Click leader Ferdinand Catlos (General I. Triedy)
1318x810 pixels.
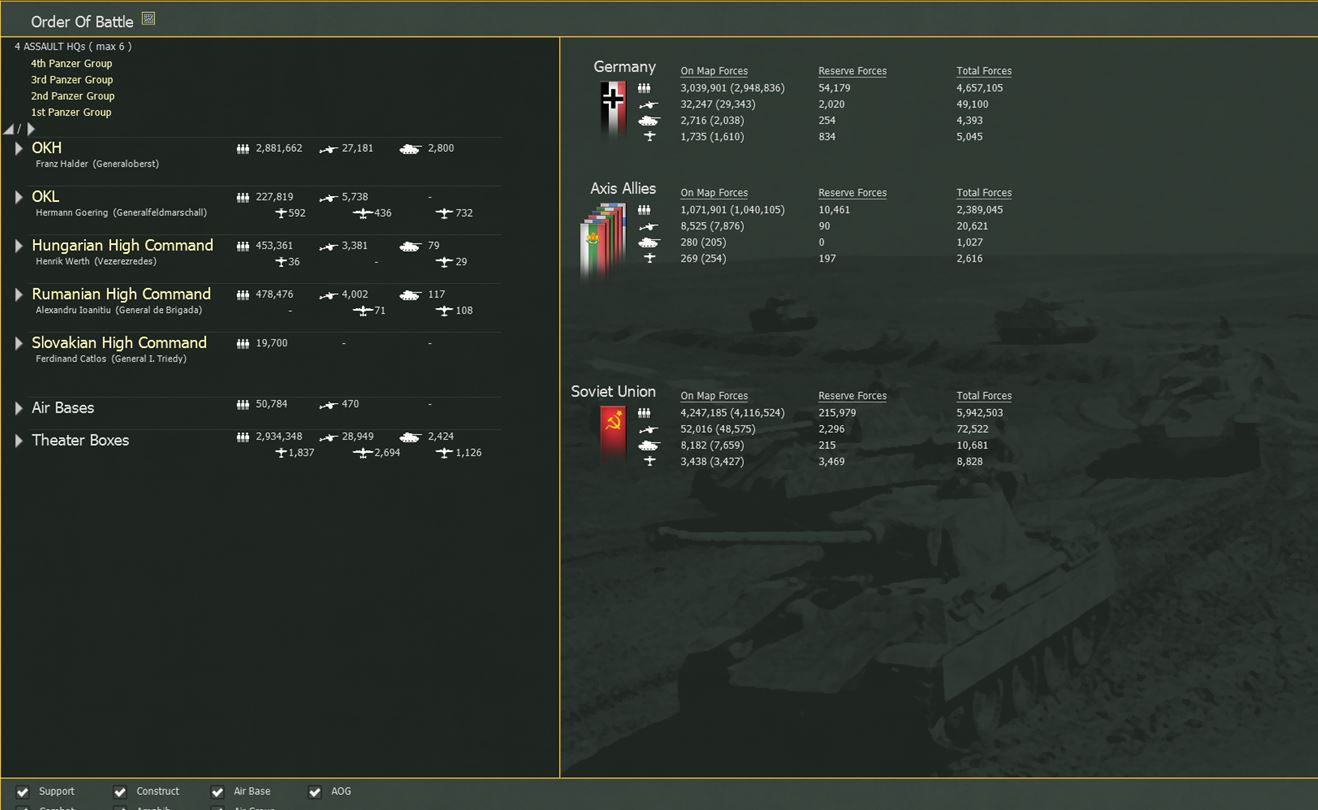111,359
